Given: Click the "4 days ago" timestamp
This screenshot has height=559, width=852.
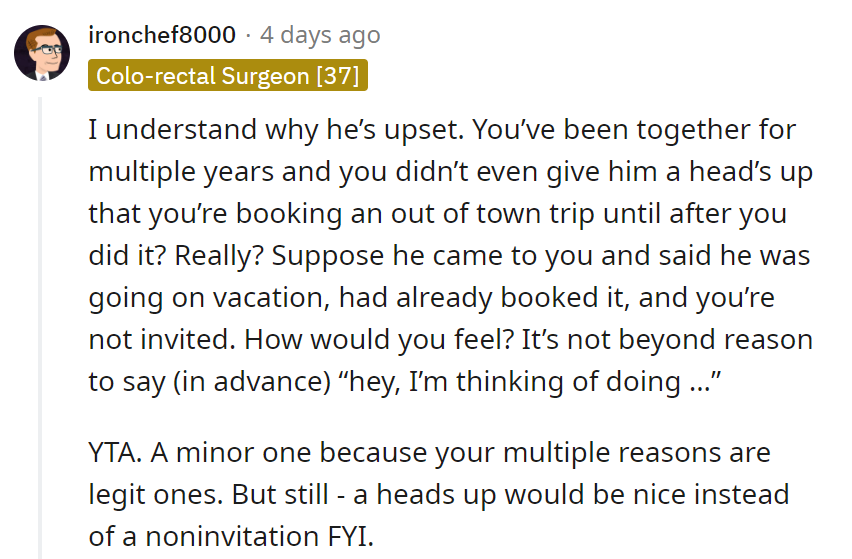Looking at the screenshot, I should click(x=320, y=35).
